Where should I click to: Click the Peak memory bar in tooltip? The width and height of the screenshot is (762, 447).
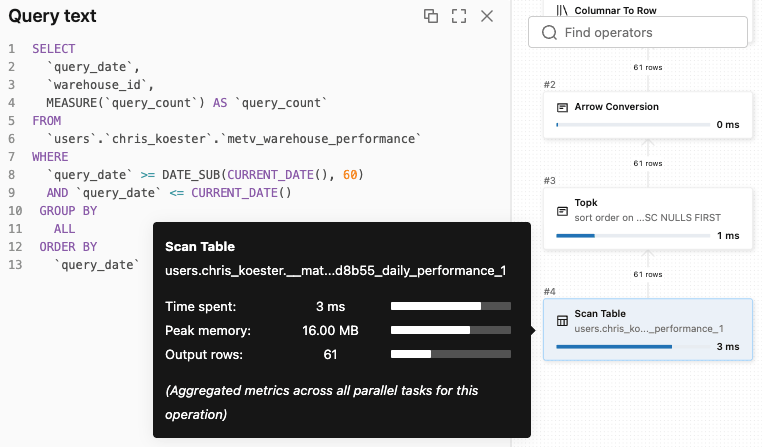click(x=450, y=330)
